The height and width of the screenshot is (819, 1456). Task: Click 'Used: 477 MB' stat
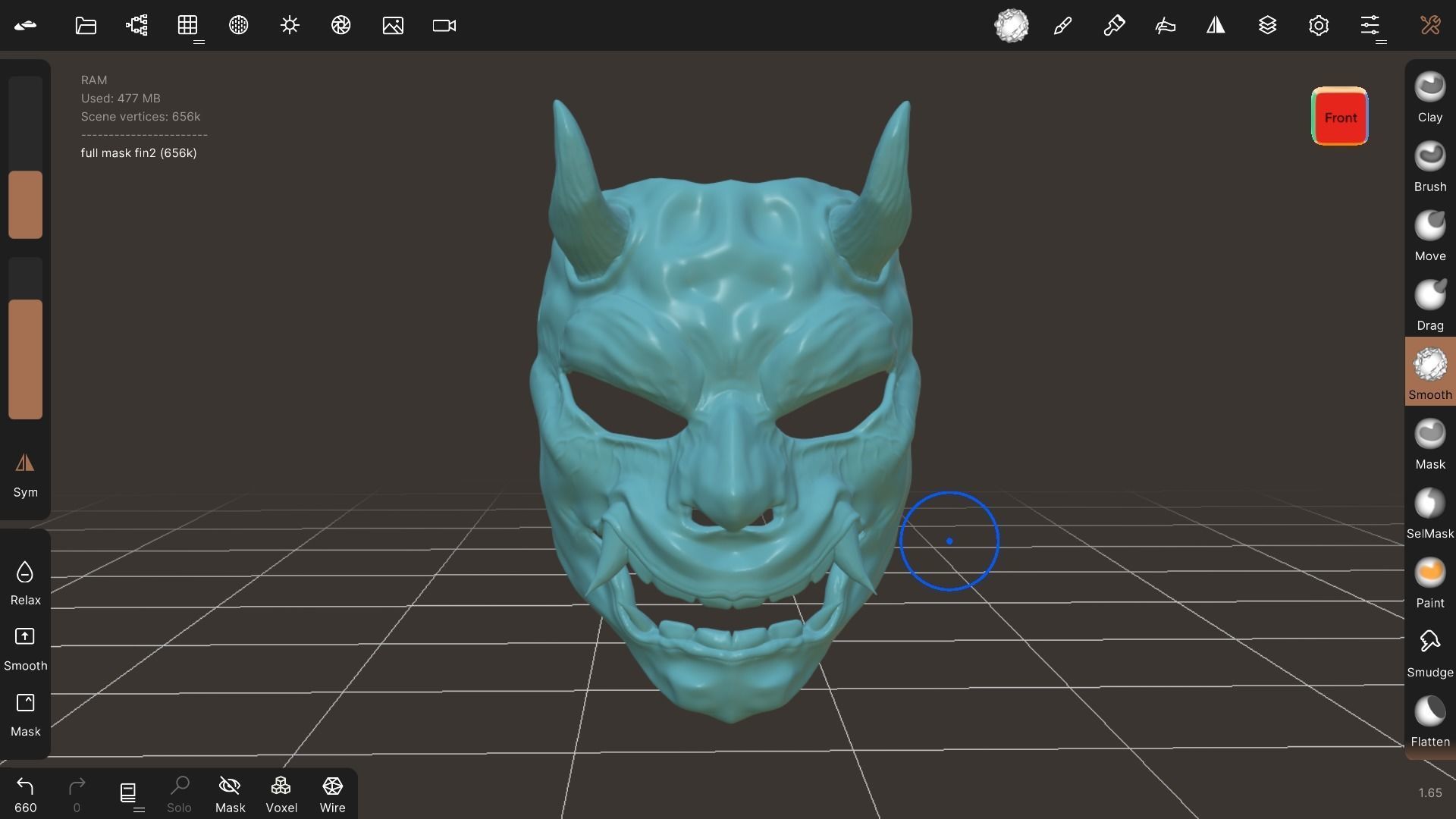click(x=121, y=99)
